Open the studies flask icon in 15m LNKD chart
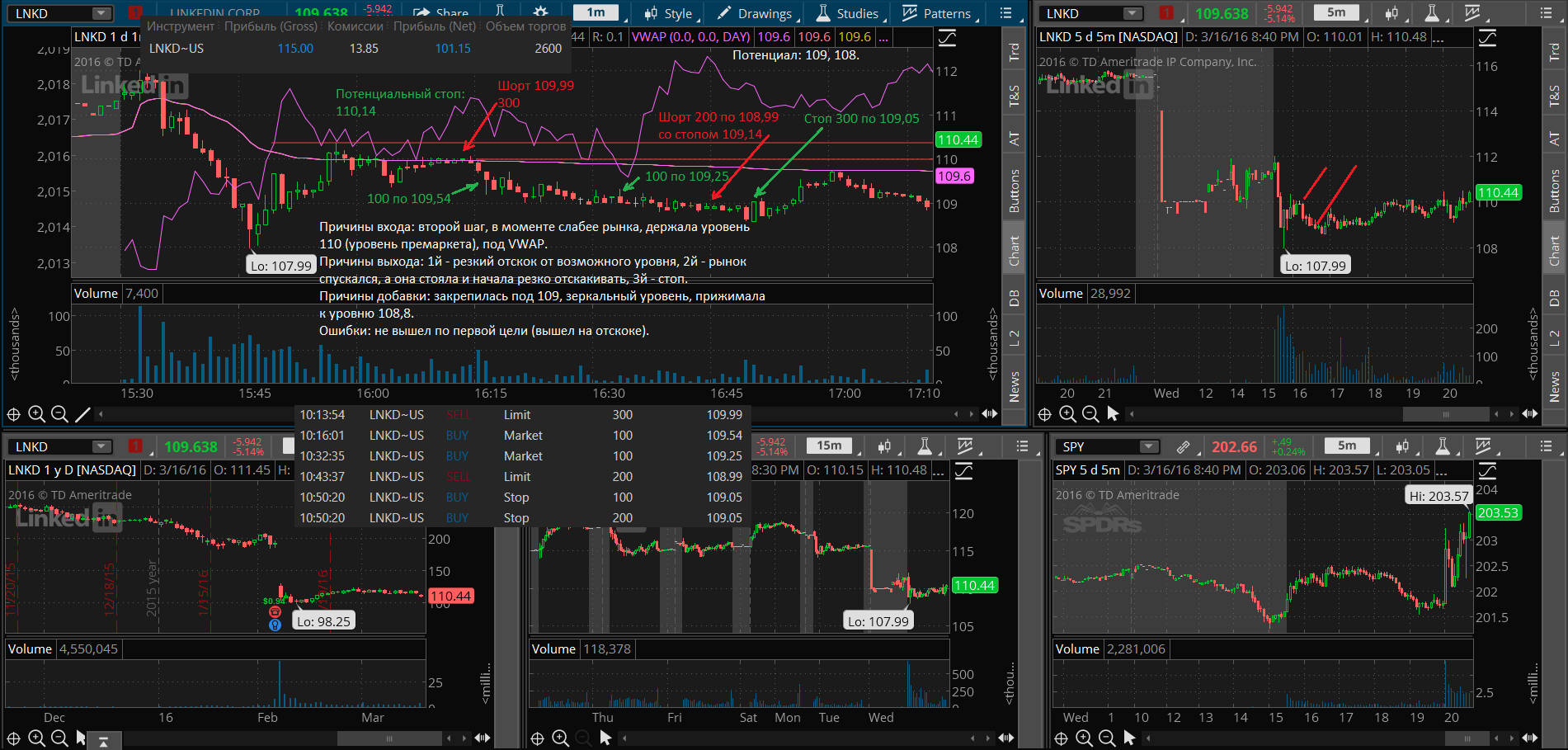 925,446
